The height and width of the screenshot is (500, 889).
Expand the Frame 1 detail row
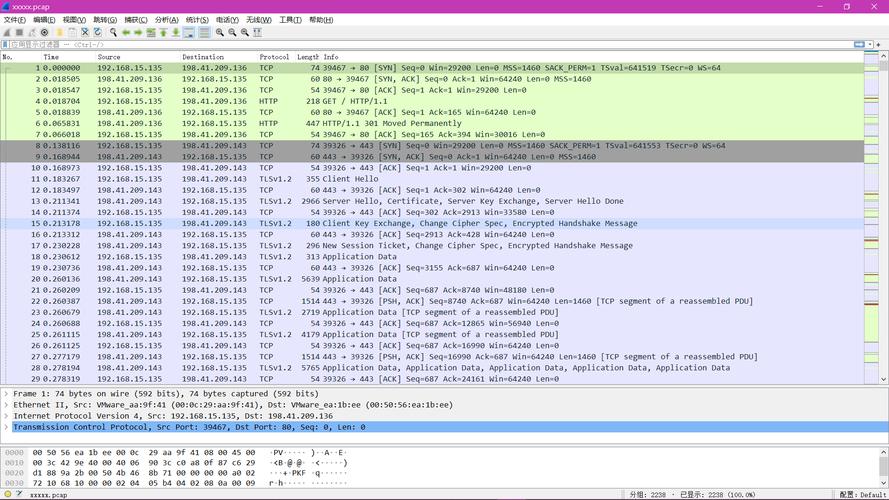pos(6,393)
